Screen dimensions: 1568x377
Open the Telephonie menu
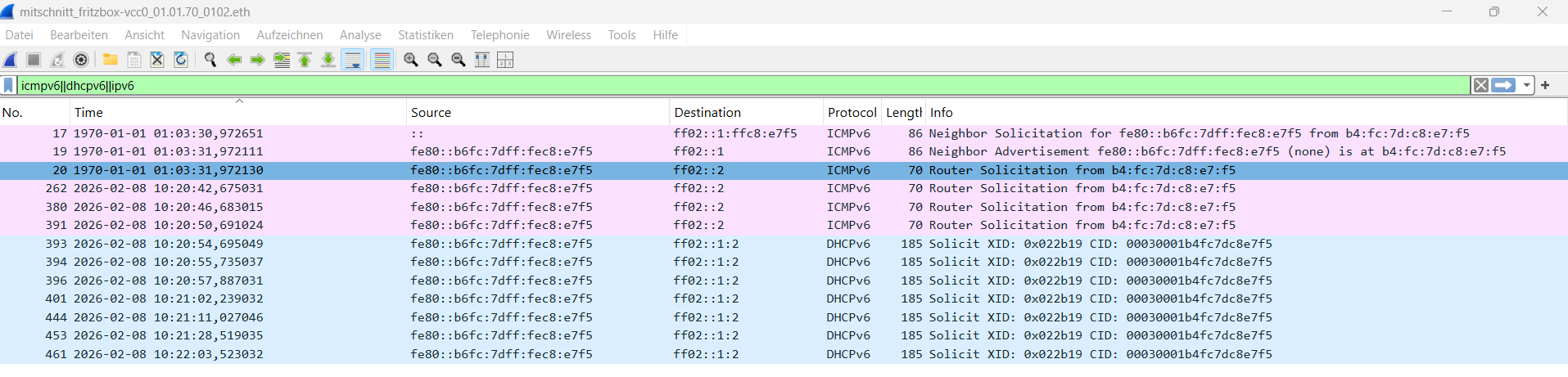pyautogui.click(x=499, y=35)
